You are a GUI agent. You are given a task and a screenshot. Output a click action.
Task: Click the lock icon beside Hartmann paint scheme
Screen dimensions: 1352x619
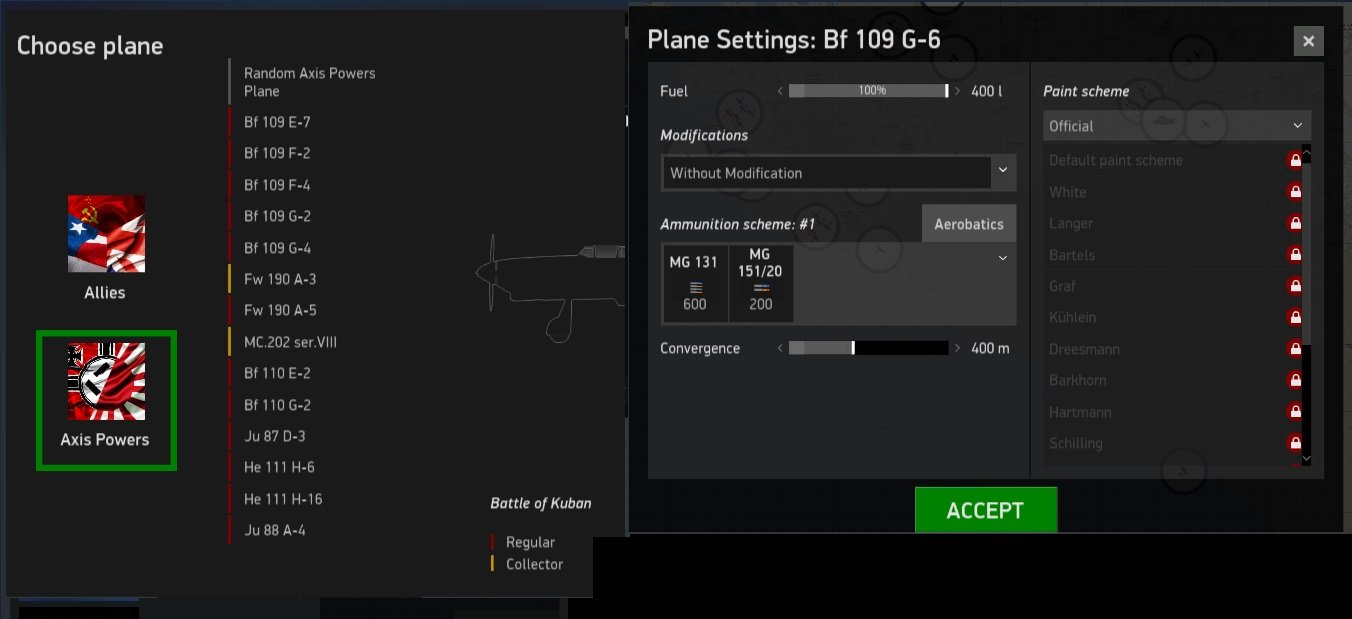click(x=1295, y=412)
